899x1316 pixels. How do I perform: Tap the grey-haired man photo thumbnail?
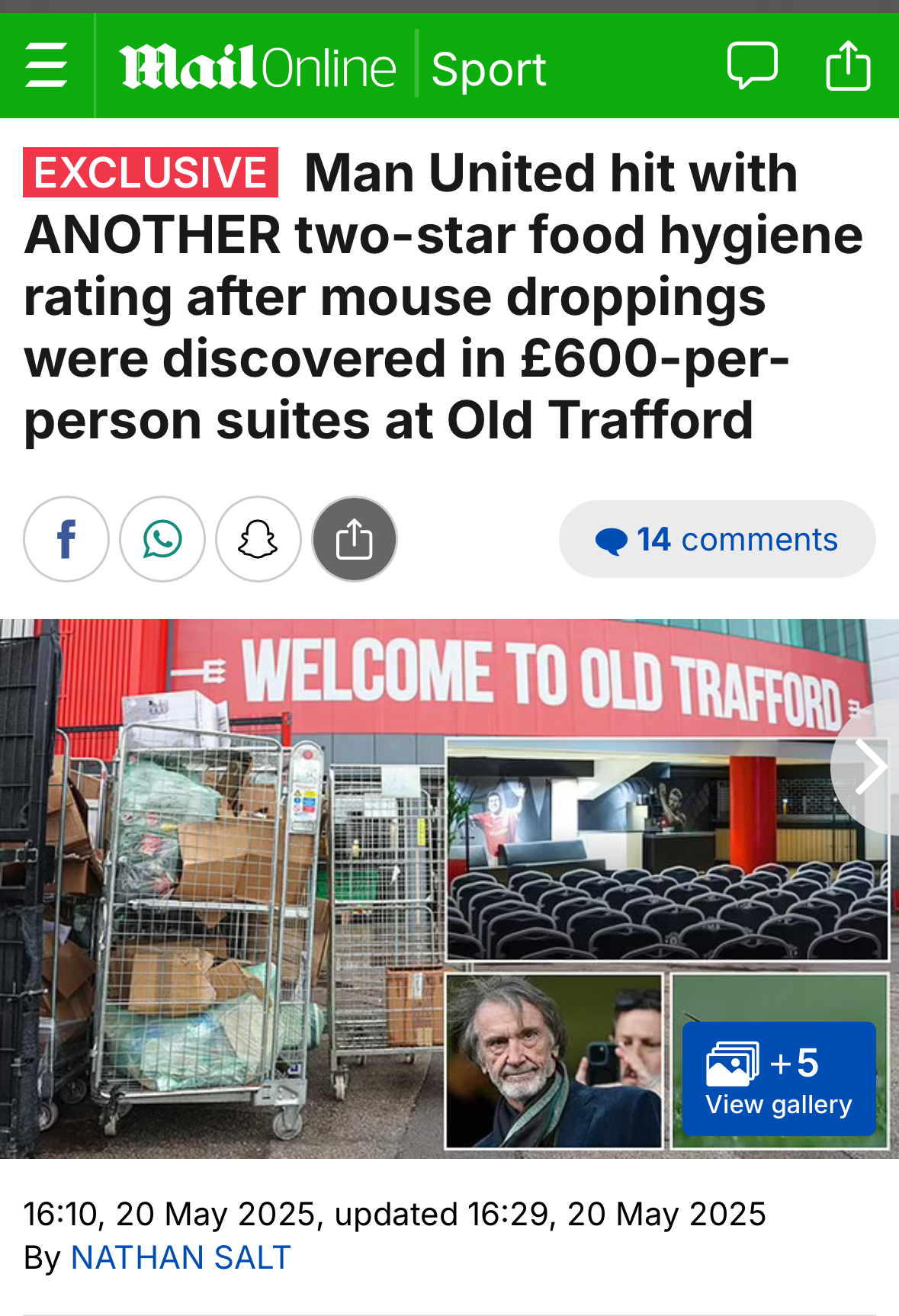point(554,1061)
